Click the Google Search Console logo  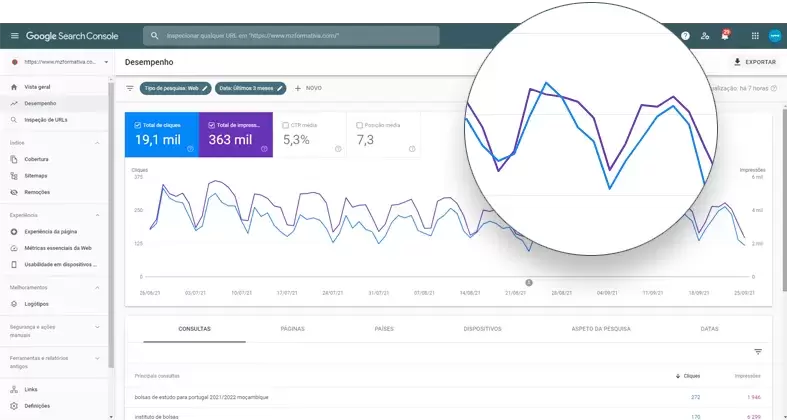coord(72,36)
